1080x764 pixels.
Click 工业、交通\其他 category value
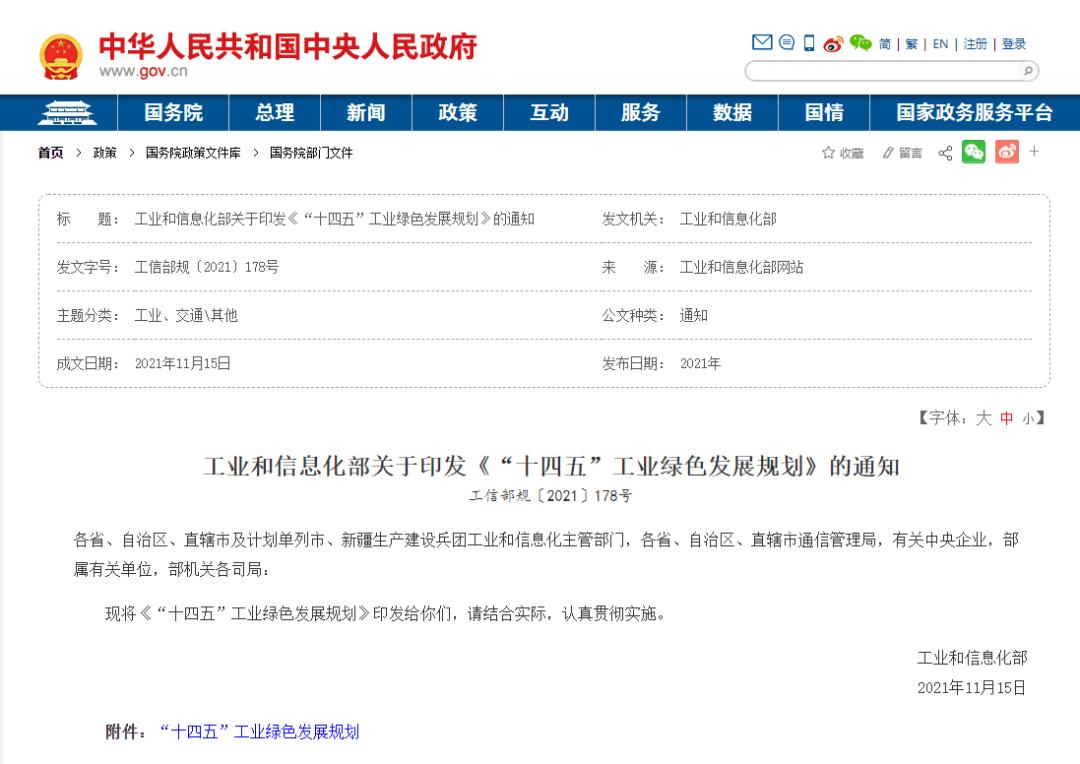(186, 316)
